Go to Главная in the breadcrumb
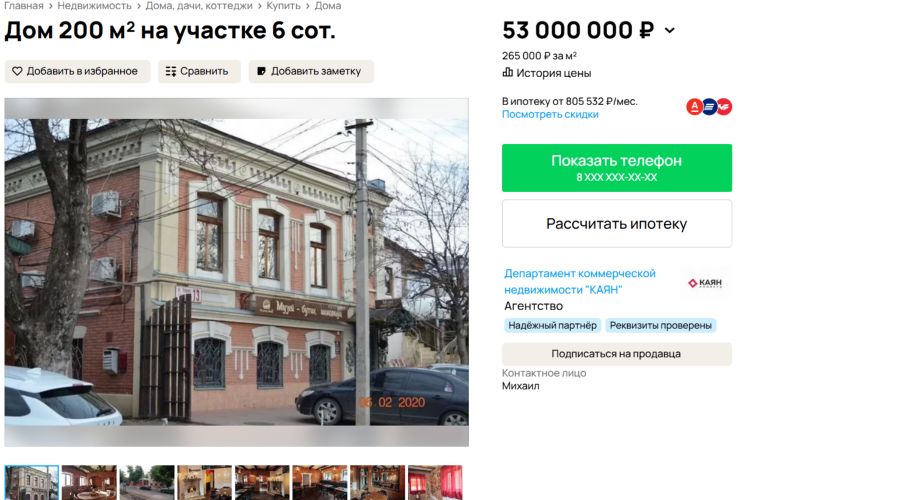Image resolution: width=900 pixels, height=500 pixels. (24, 6)
